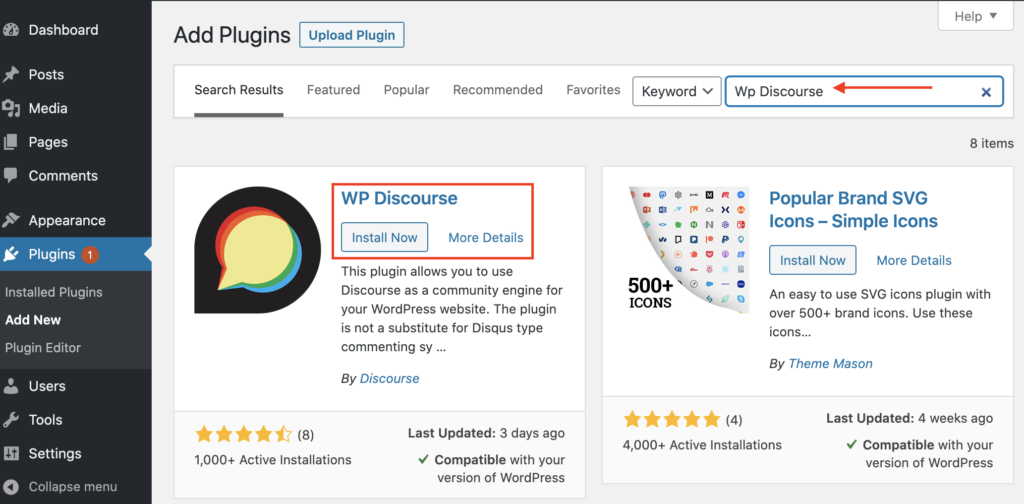Switch to the Featured tab
This screenshot has height=504, width=1024.
[x=334, y=90]
